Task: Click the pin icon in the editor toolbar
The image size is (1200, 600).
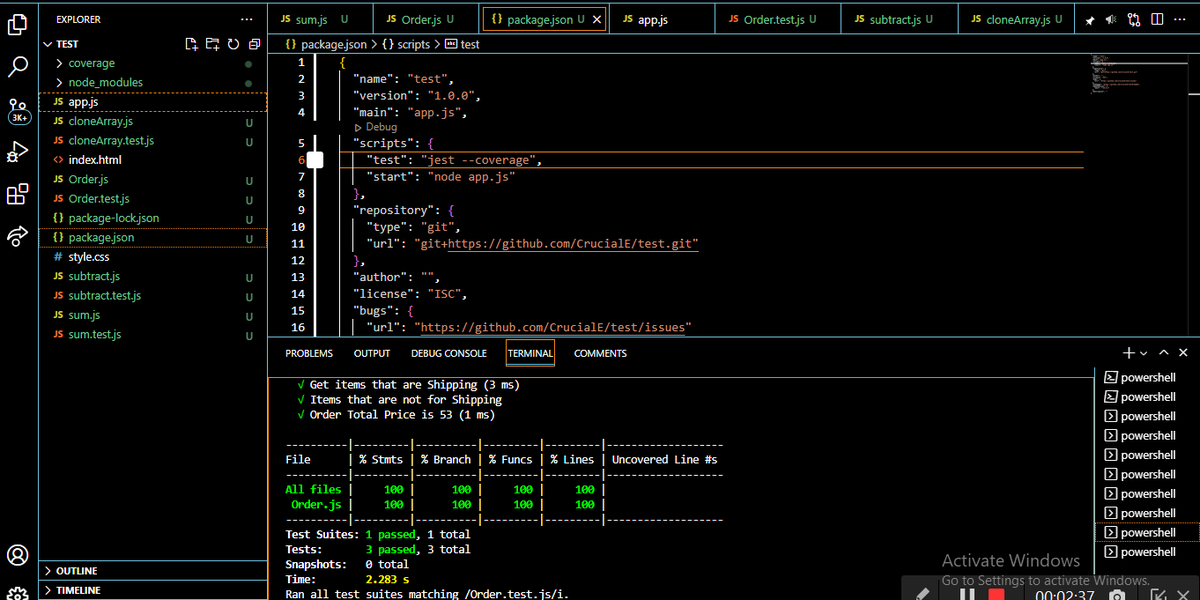Action: click(1090, 20)
